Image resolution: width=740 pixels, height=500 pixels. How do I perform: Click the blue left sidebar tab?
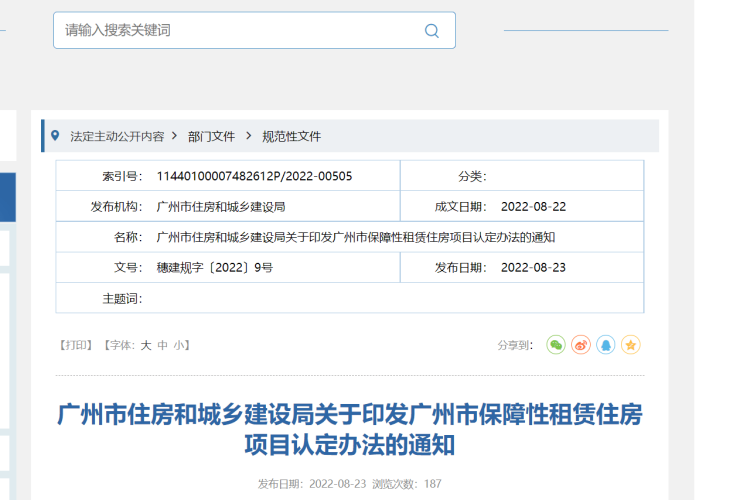click(7, 197)
